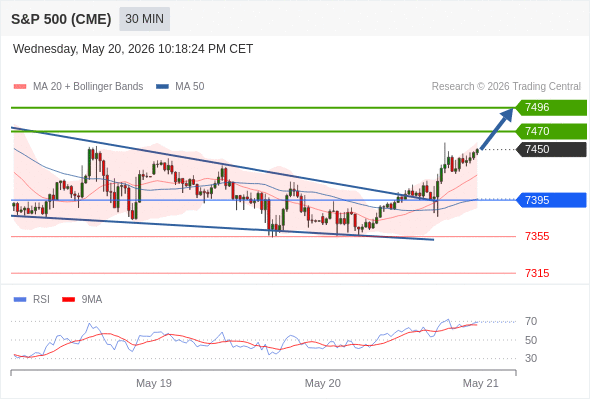Click the blue upward forecast arrow

(497, 129)
